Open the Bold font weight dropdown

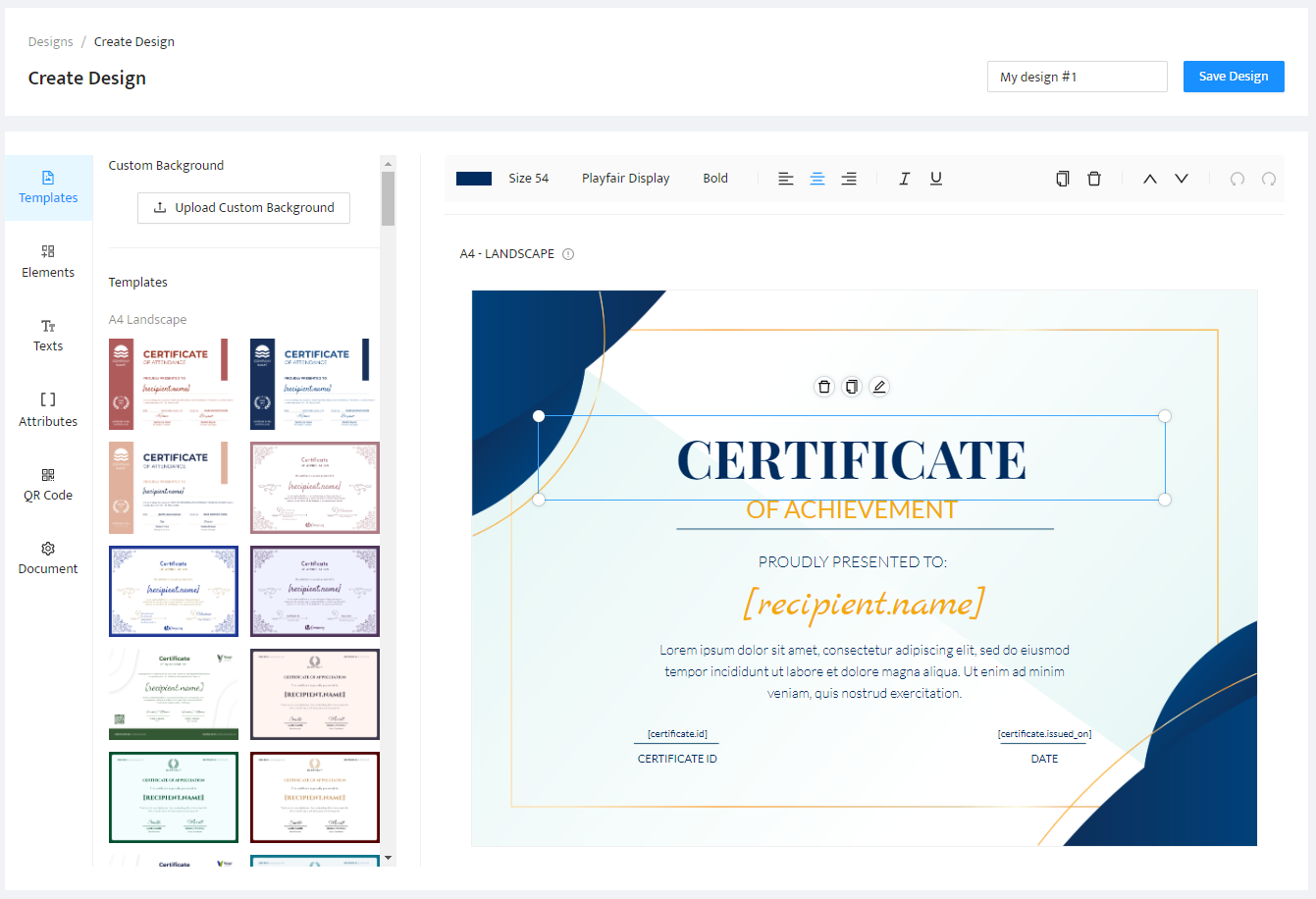click(x=715, y=179)
